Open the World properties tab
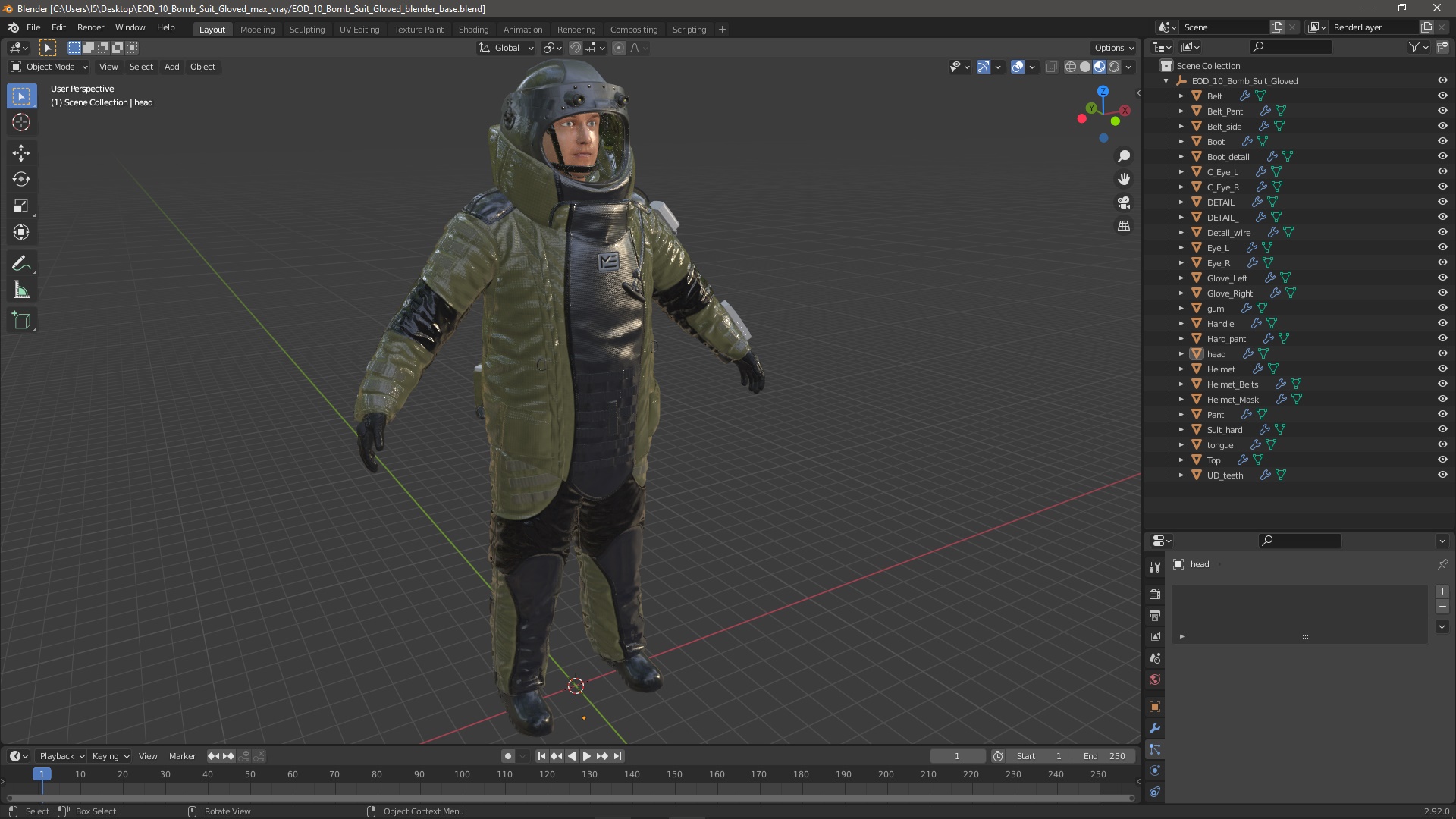Viewport: 1456px width, 819px height. coord(1155,679)
